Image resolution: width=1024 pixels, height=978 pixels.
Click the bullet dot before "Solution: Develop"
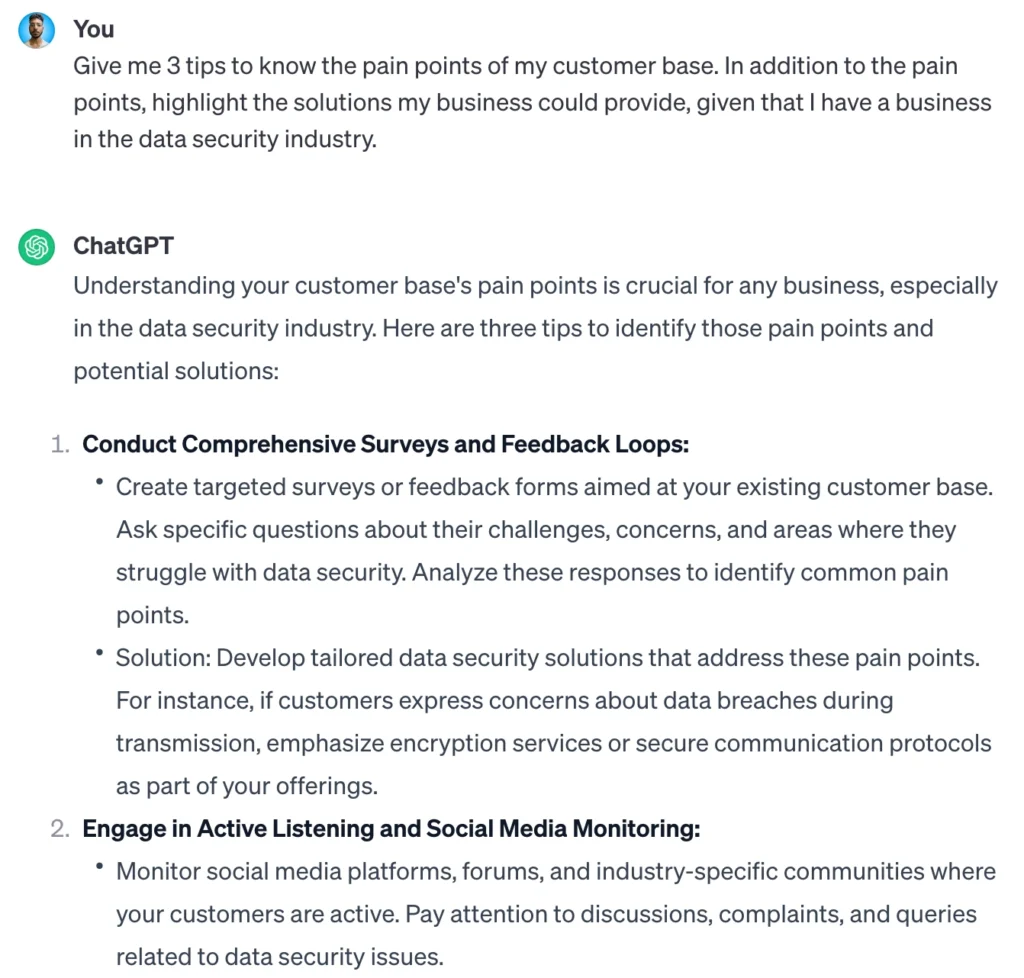tap(100, 655)
